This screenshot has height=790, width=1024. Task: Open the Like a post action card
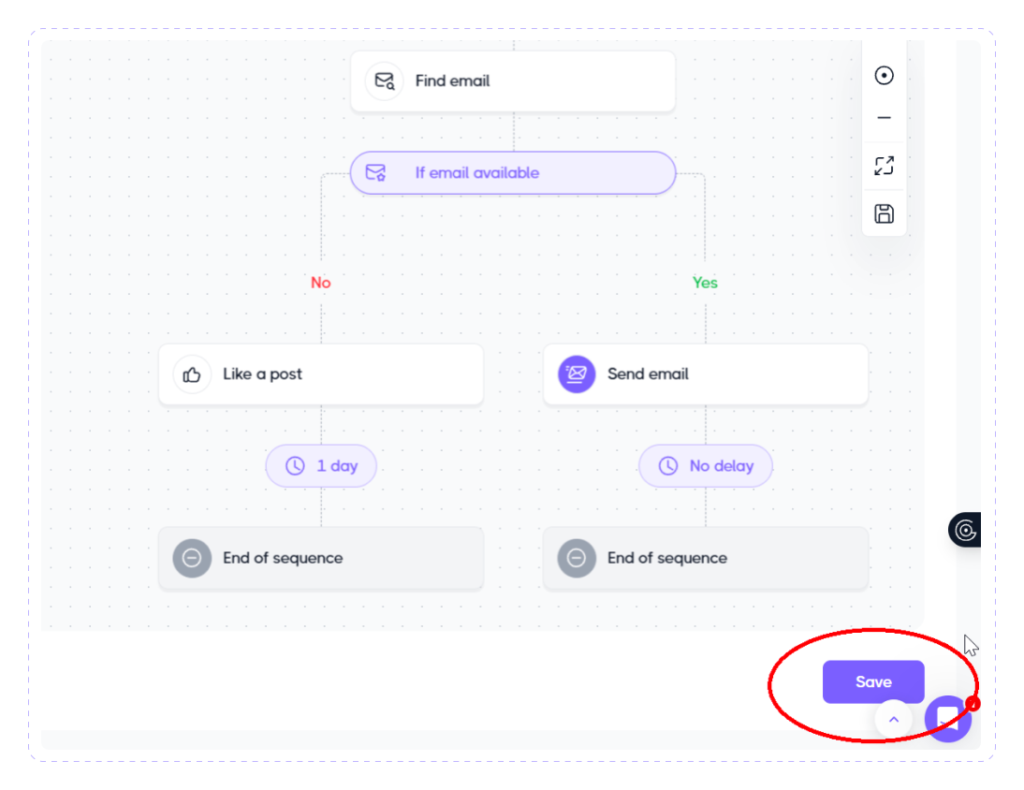[x=320, y=374]
